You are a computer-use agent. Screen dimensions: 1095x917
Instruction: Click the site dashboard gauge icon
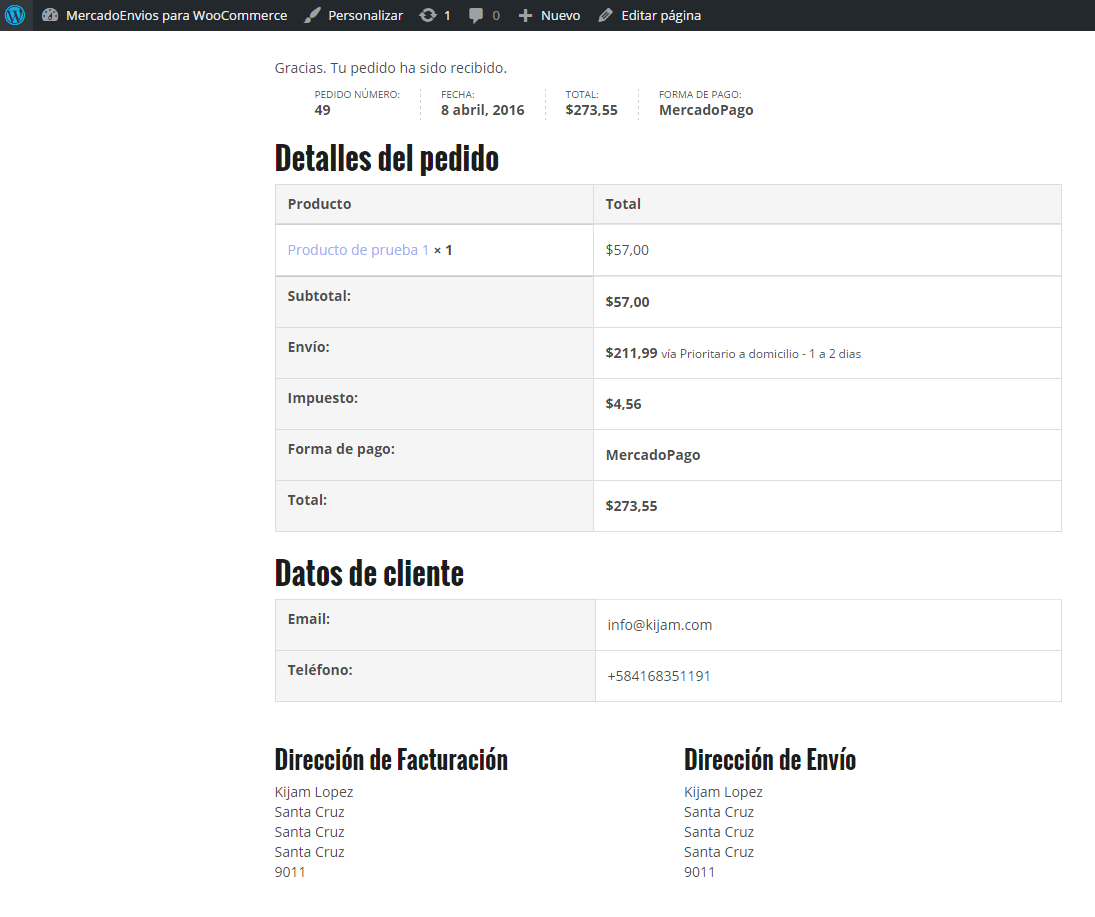click(50, 15)
